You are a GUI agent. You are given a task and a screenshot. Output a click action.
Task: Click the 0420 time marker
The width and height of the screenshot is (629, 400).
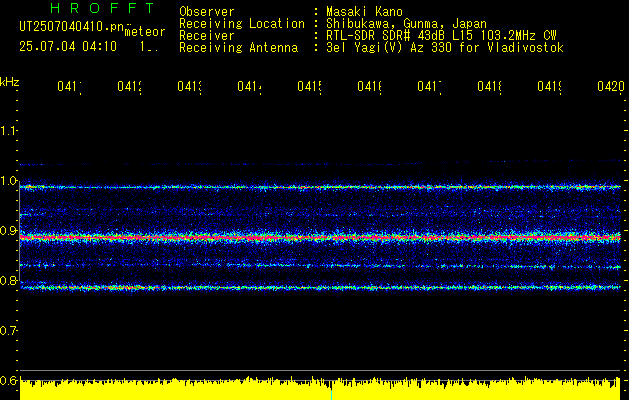[x=611, y=86]
